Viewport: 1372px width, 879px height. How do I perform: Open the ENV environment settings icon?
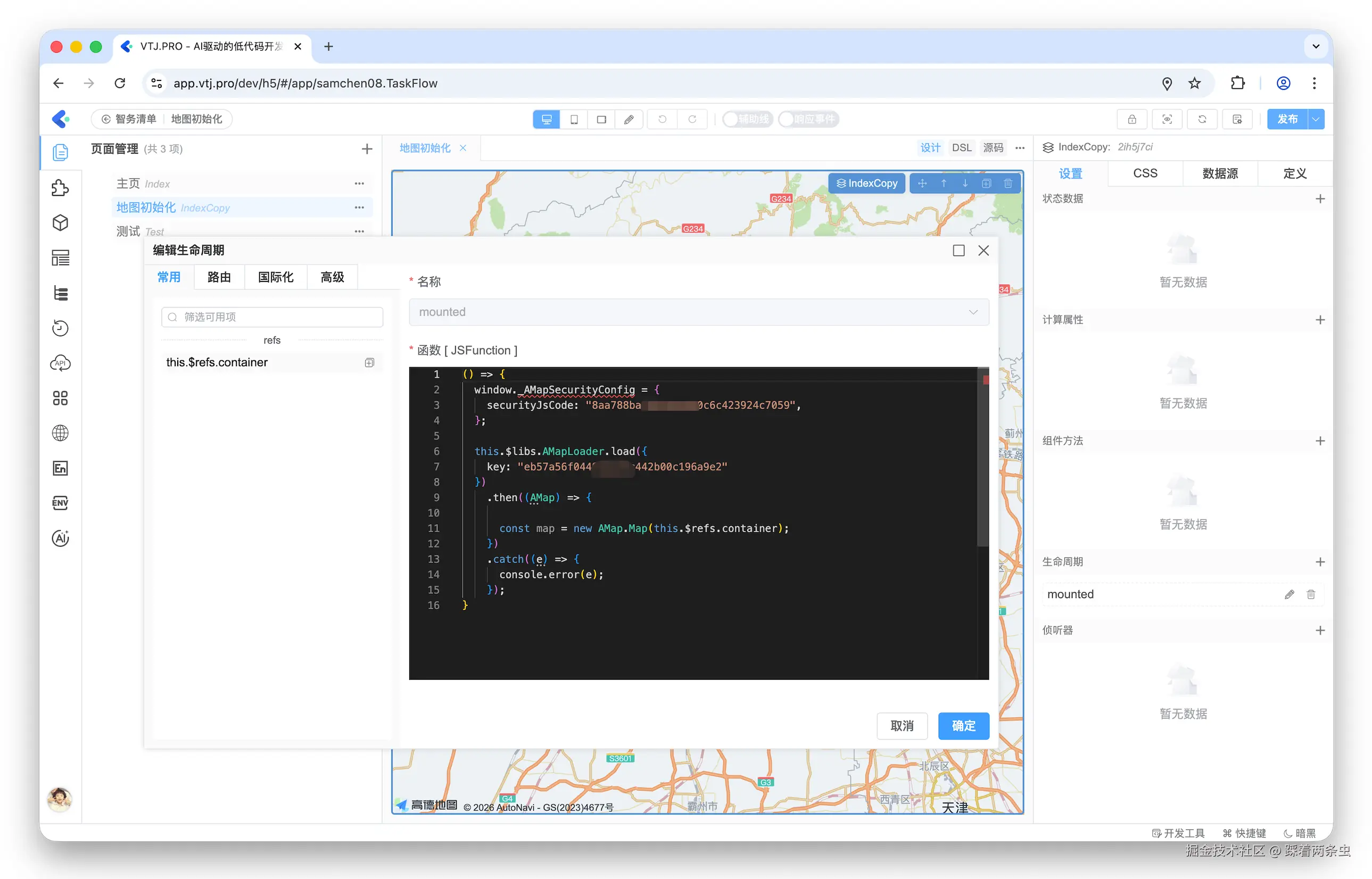pyautogui.click(x=61, y=503)
